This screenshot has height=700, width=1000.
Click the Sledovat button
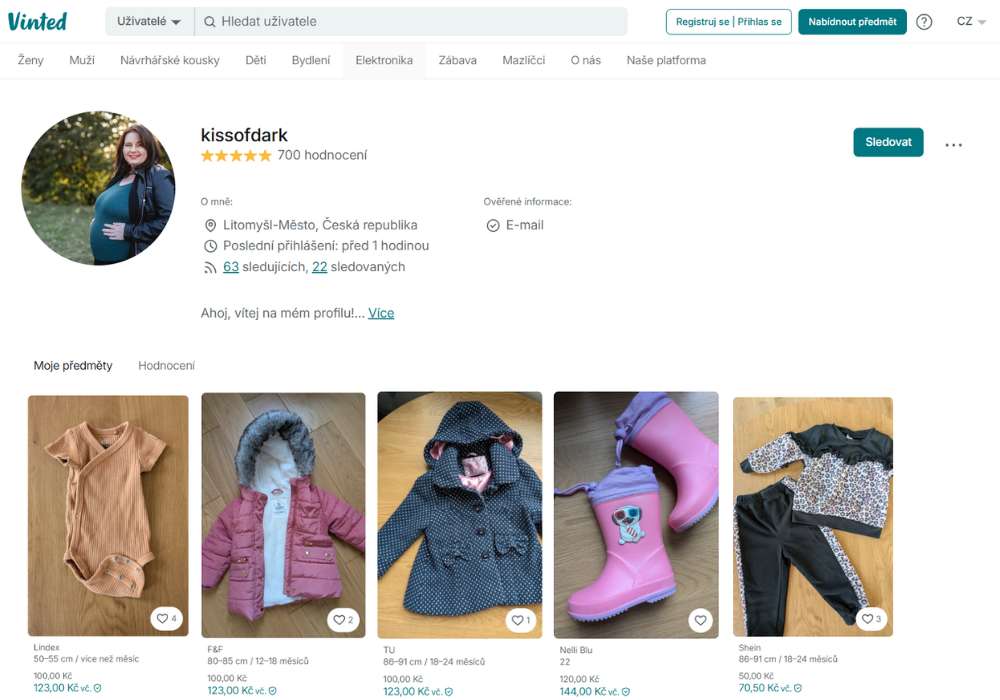[x=887, y=142]
